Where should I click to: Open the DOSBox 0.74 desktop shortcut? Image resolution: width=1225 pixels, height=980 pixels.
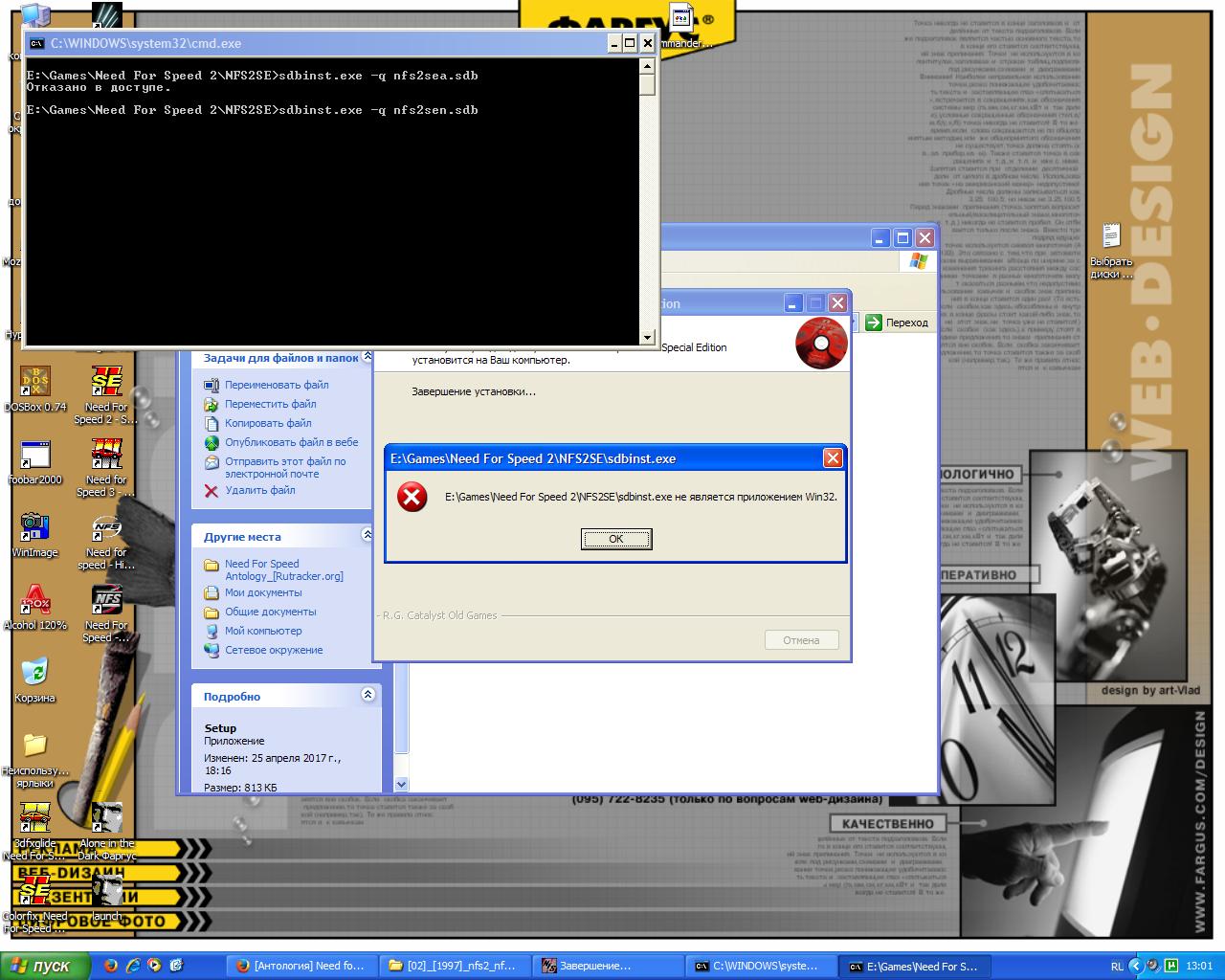(35, 389)
